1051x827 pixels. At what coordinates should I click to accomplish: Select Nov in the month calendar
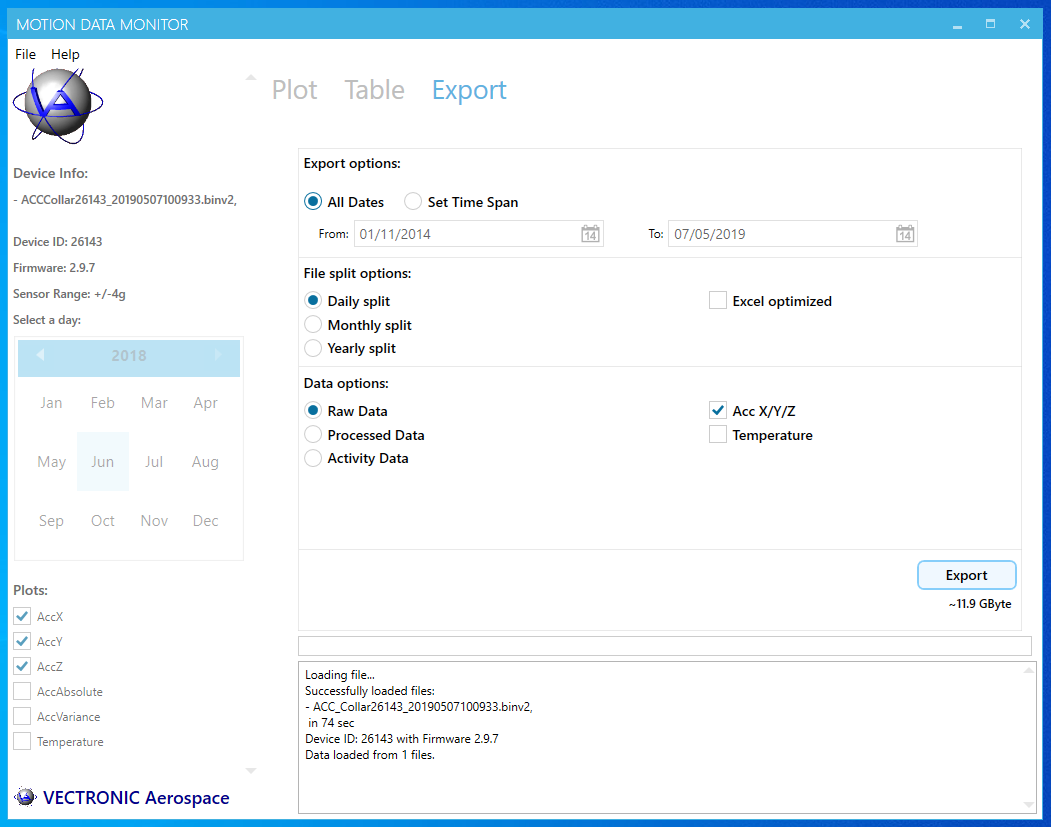coord(154,521)
